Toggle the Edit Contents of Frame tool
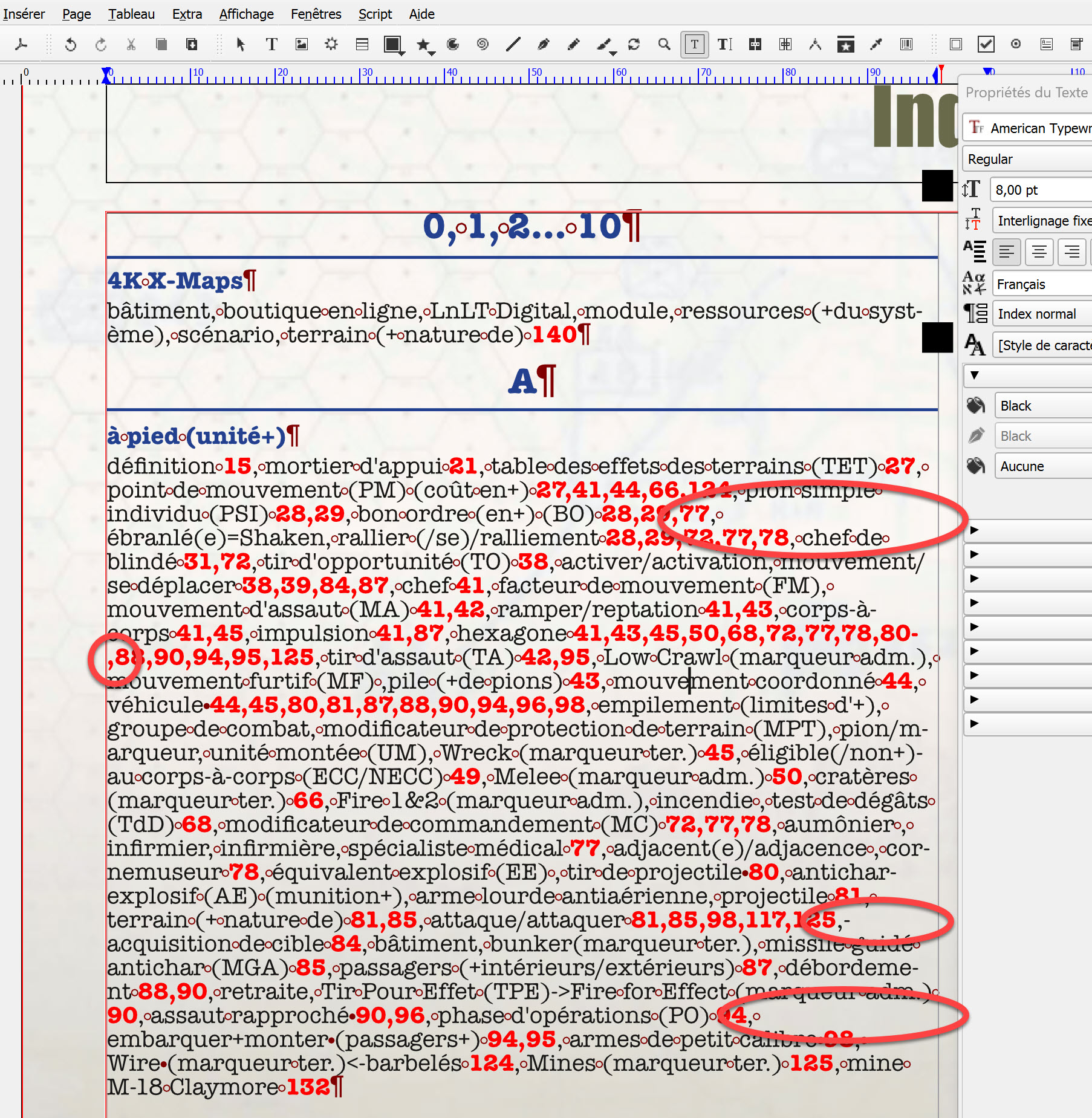Image resolution: width=1092 pixels, height=1118 pixels. pyautogui.click(x=694, y=44)
